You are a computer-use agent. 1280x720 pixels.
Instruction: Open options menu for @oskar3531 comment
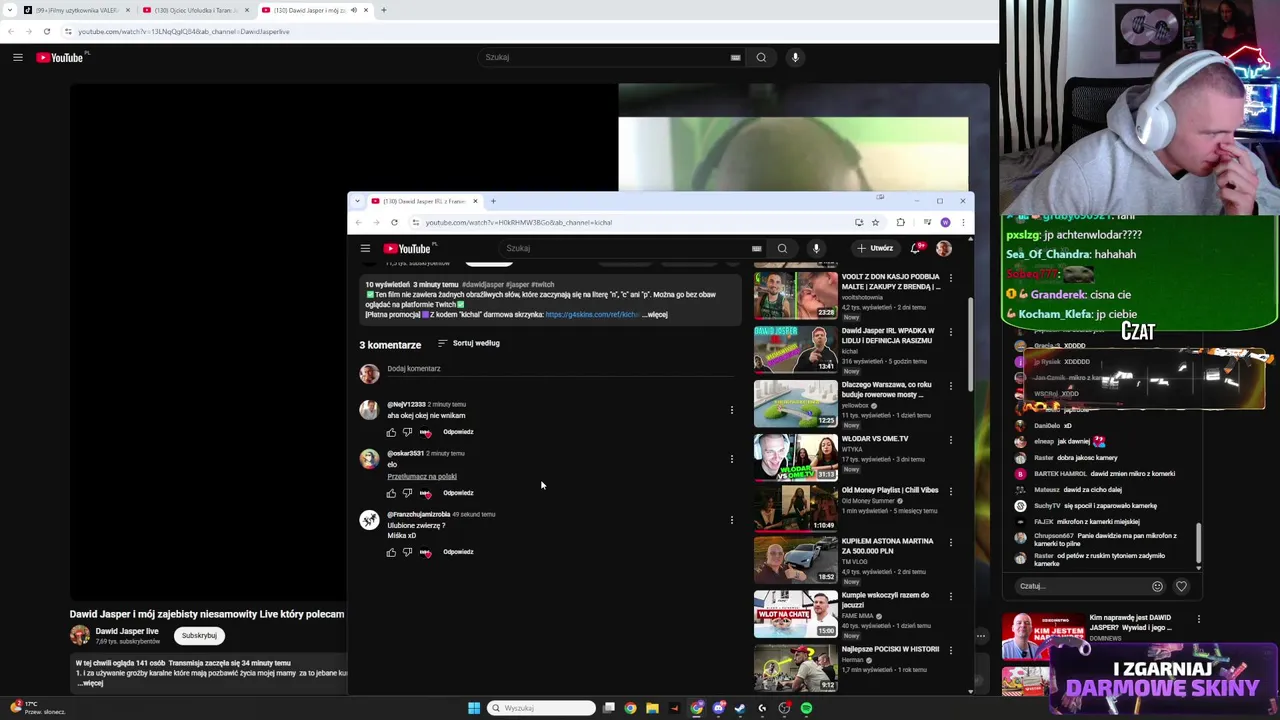point(732,459)
